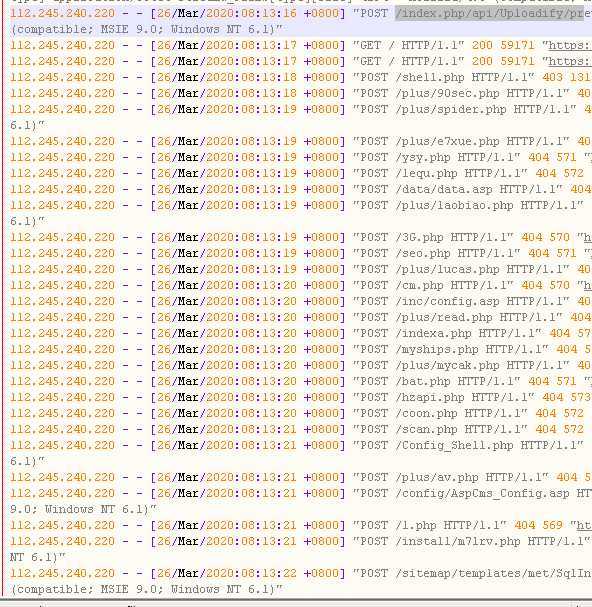592x607 pixels.
Task: Select 403 status code in shell.php row
Action: (x=553, y=77)
